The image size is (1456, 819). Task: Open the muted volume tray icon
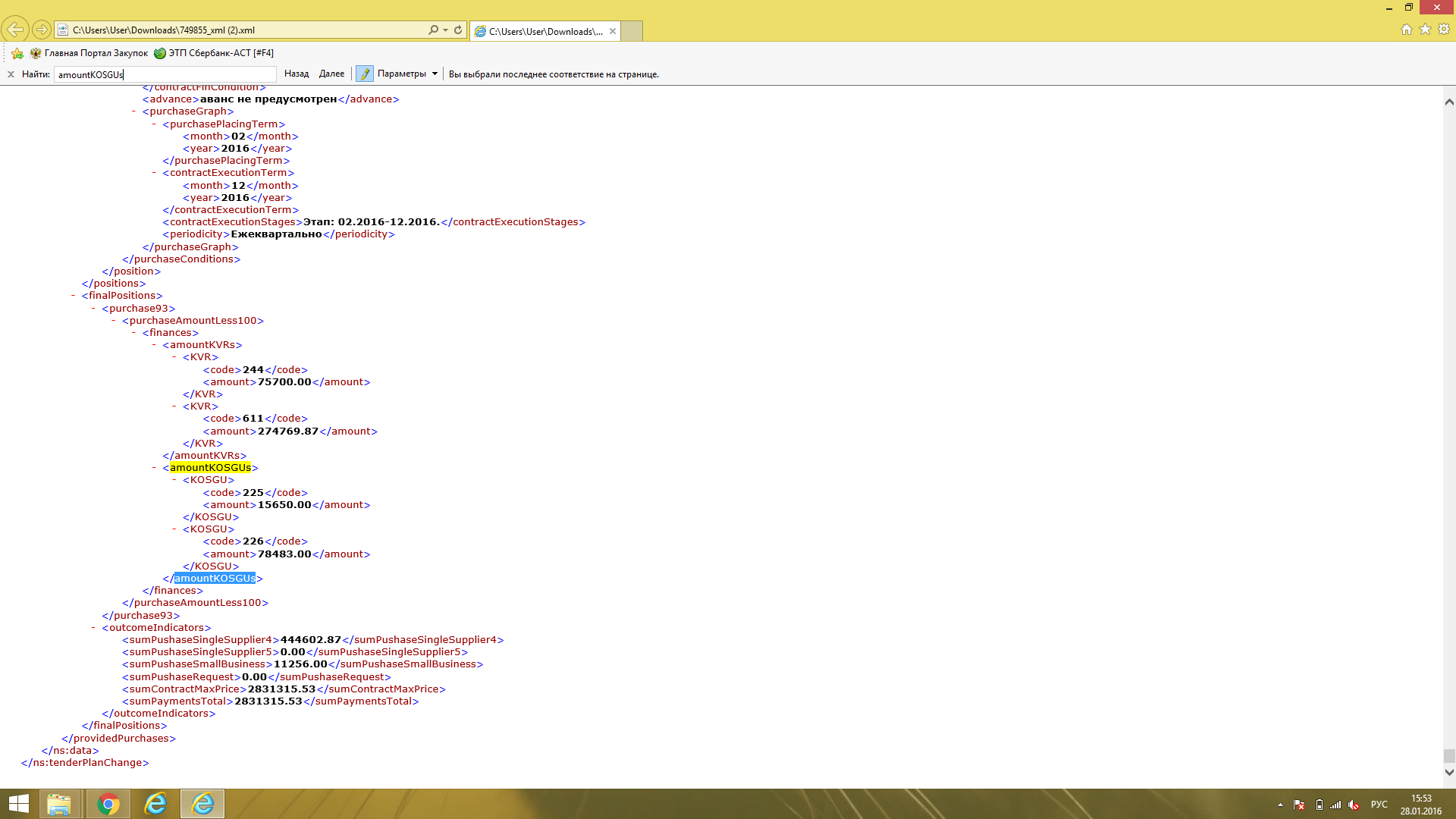pos(1354,805)
